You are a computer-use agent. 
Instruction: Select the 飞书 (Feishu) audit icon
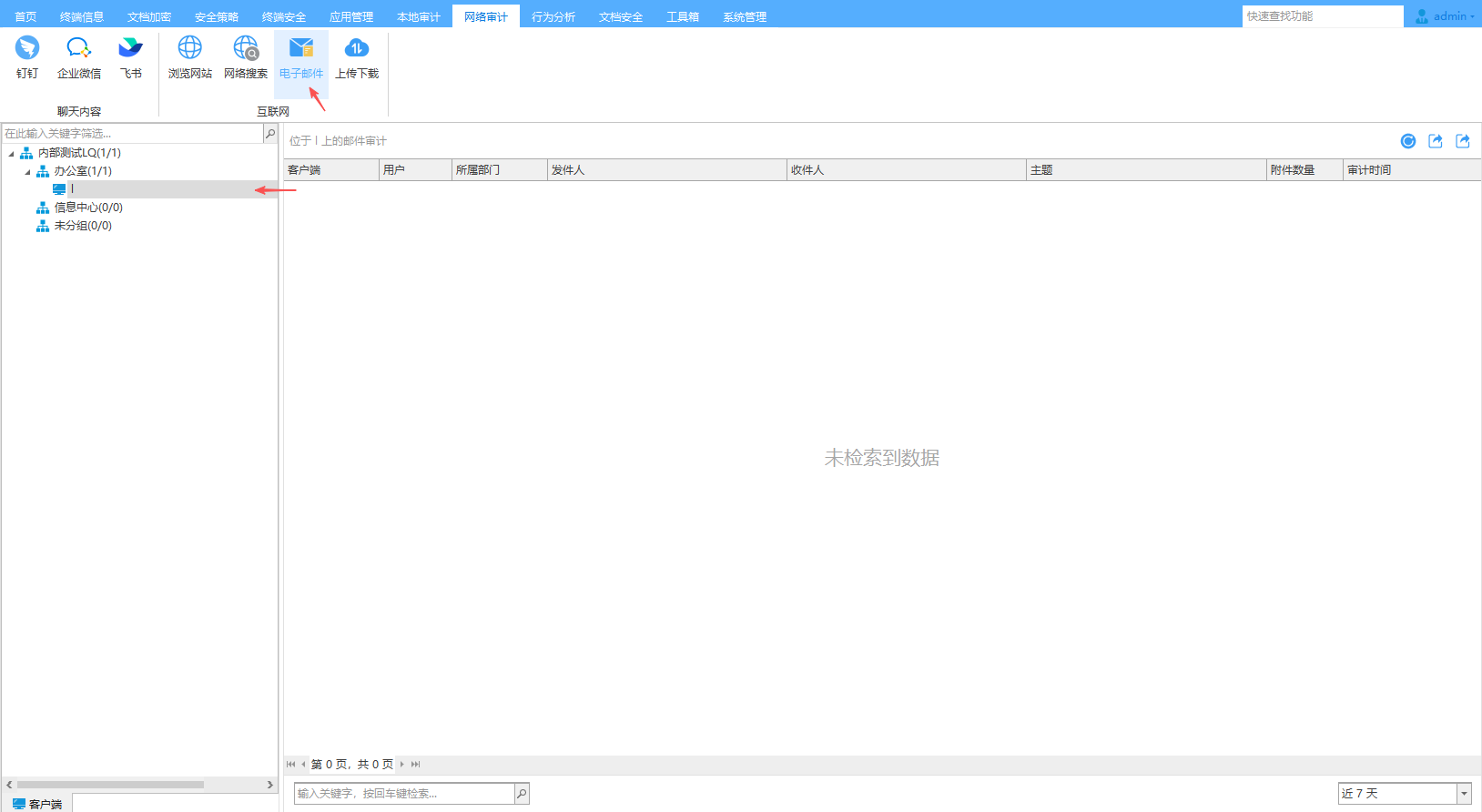click(x=131, y=56)
